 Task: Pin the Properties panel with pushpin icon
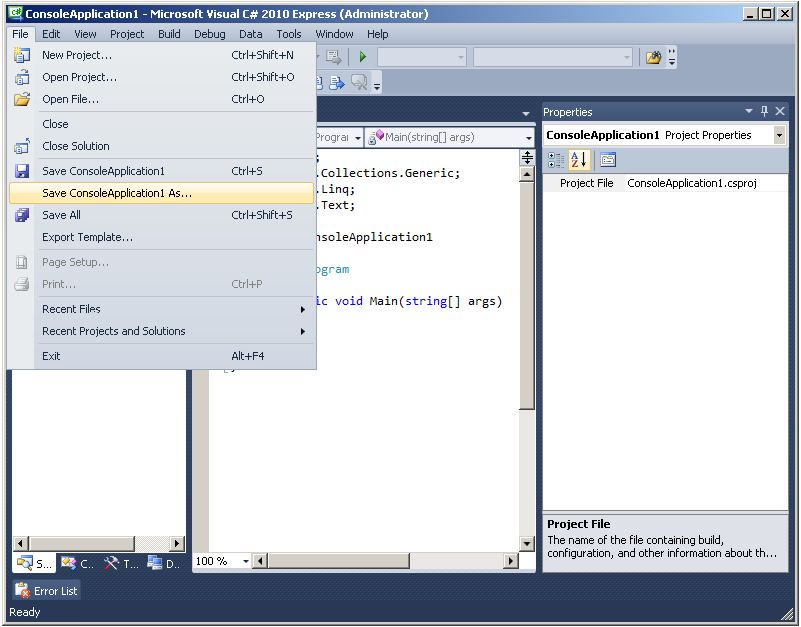click(764, 111)
